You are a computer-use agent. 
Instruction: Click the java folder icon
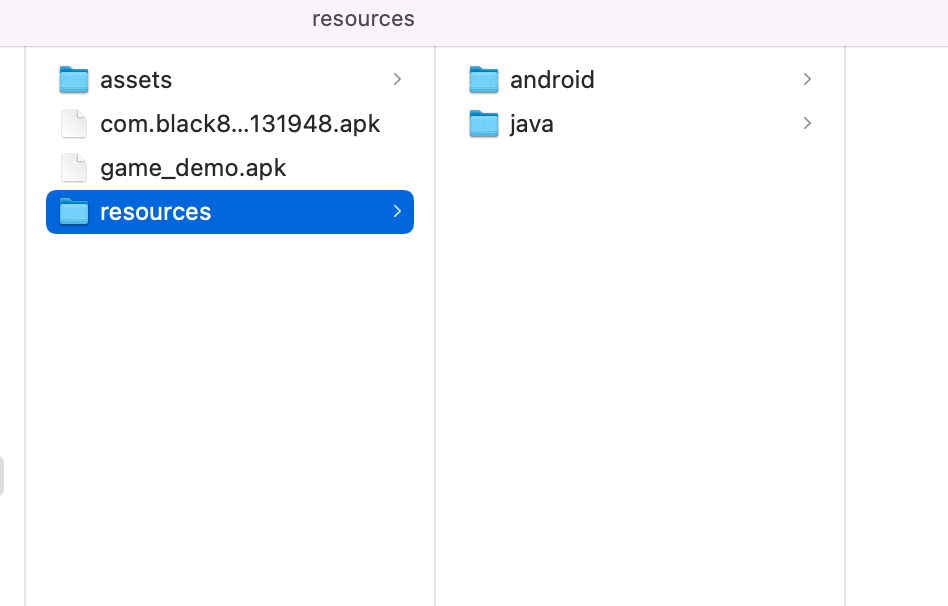coord(484,123)
